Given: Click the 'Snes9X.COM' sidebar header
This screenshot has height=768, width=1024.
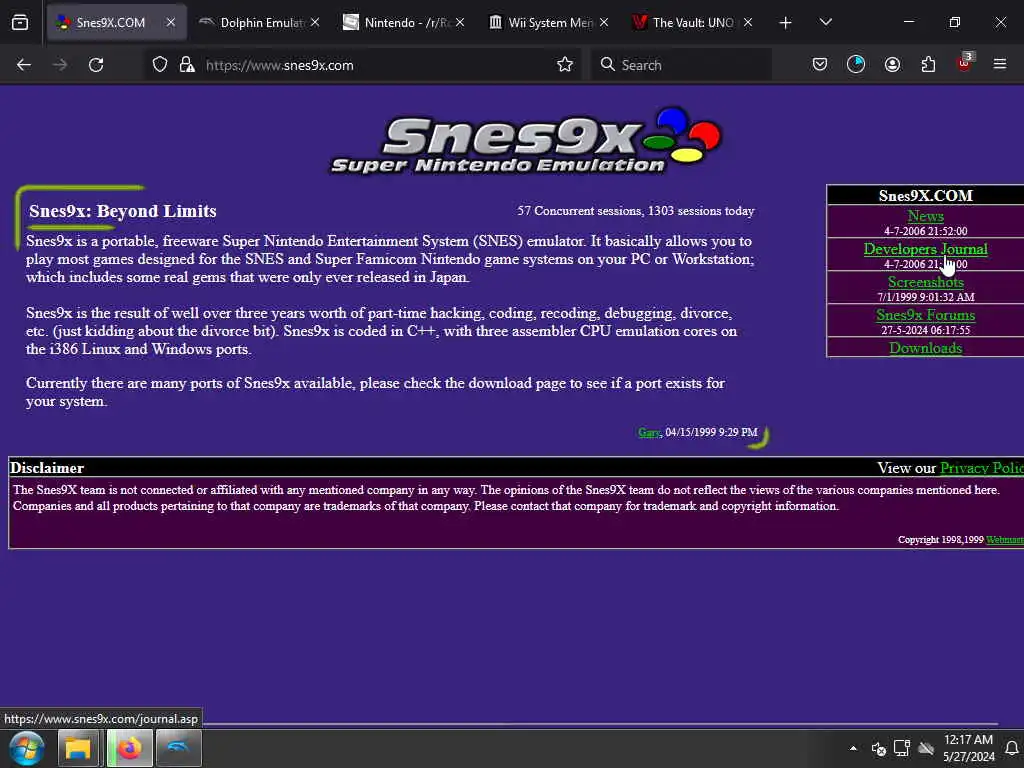Looking at the screenshot, I should (925, 195).
